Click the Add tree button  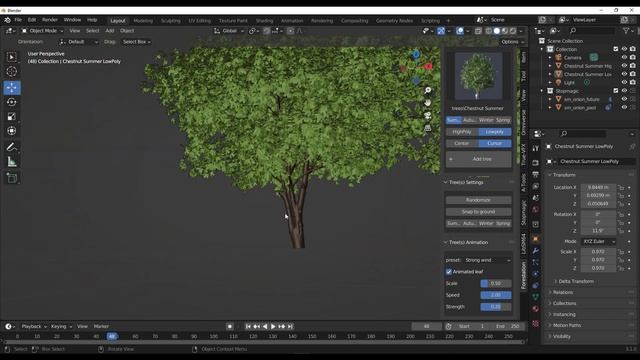(x=478, y=159)
